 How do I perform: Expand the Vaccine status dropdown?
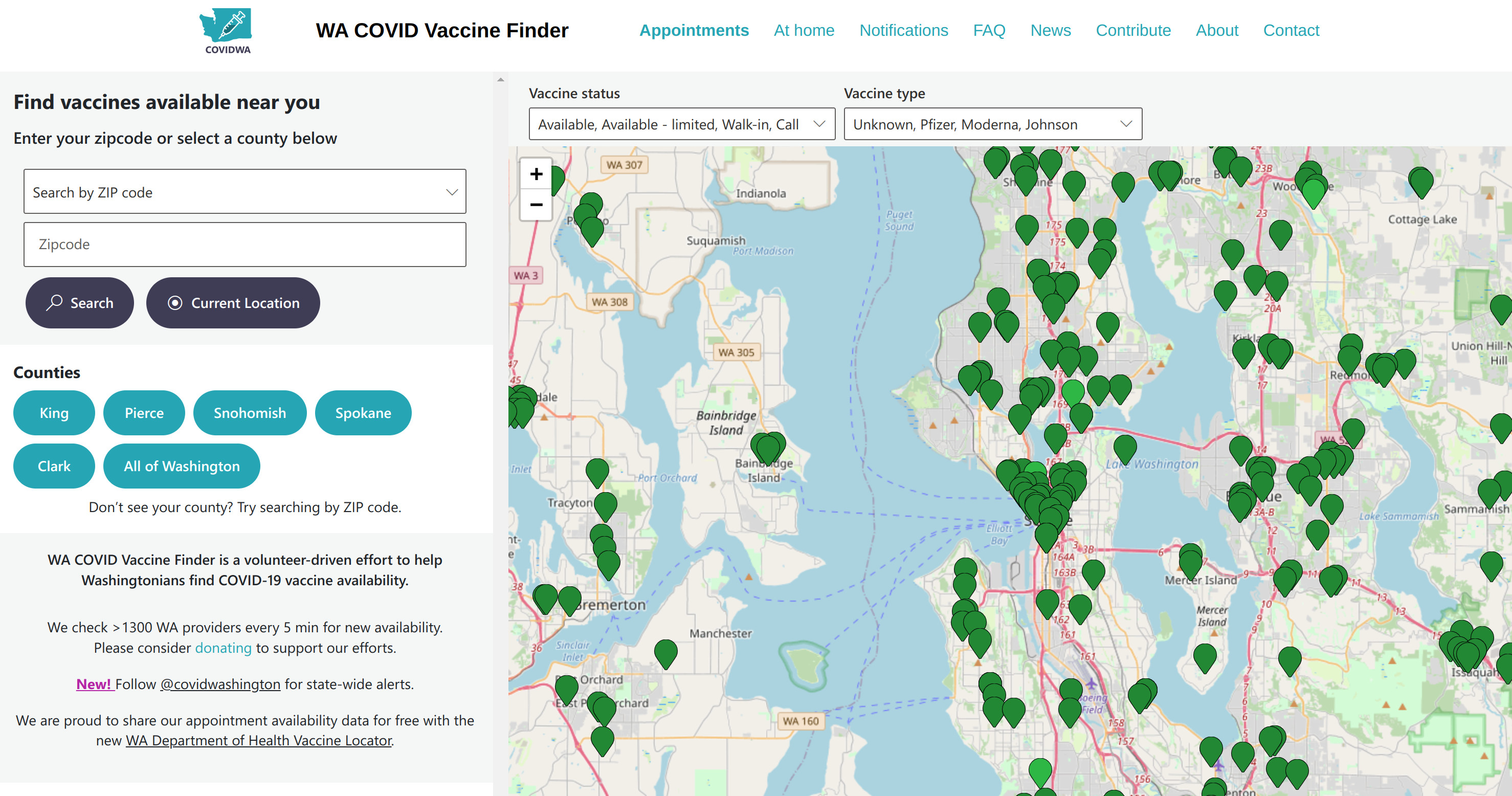681,124
